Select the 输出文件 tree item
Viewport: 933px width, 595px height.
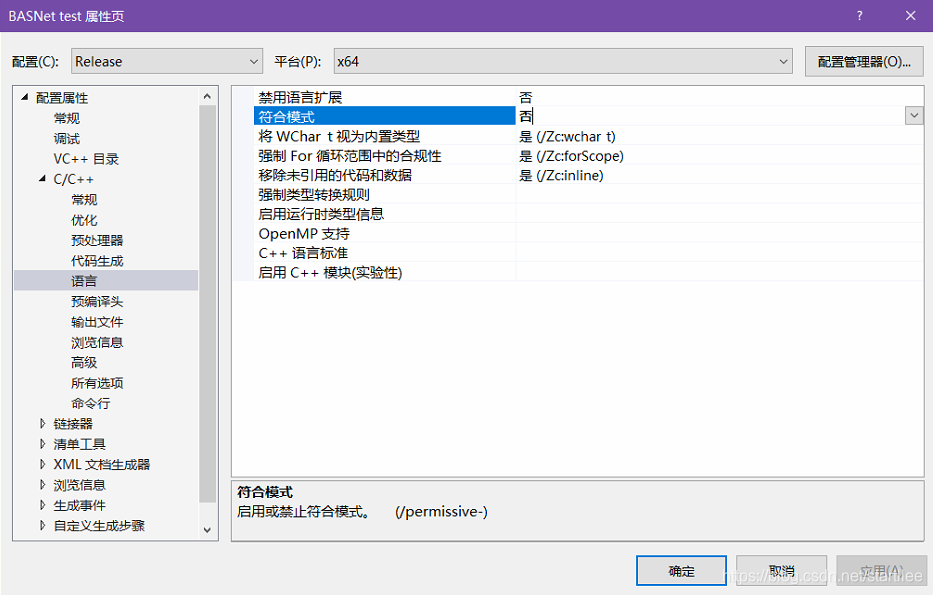tap(97, 322)
